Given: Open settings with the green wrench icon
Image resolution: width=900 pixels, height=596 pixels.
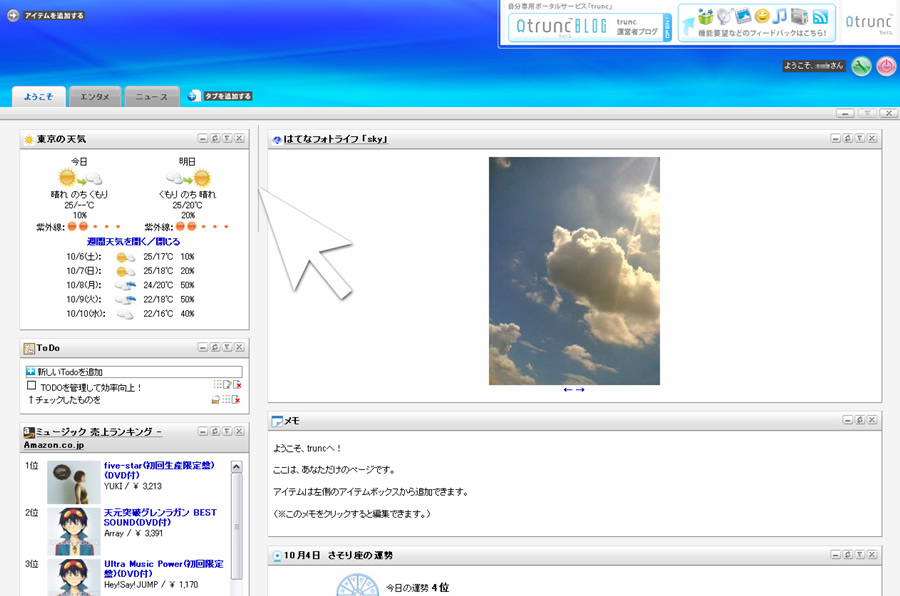Looking at the screenshot, I should pos(861,66).
